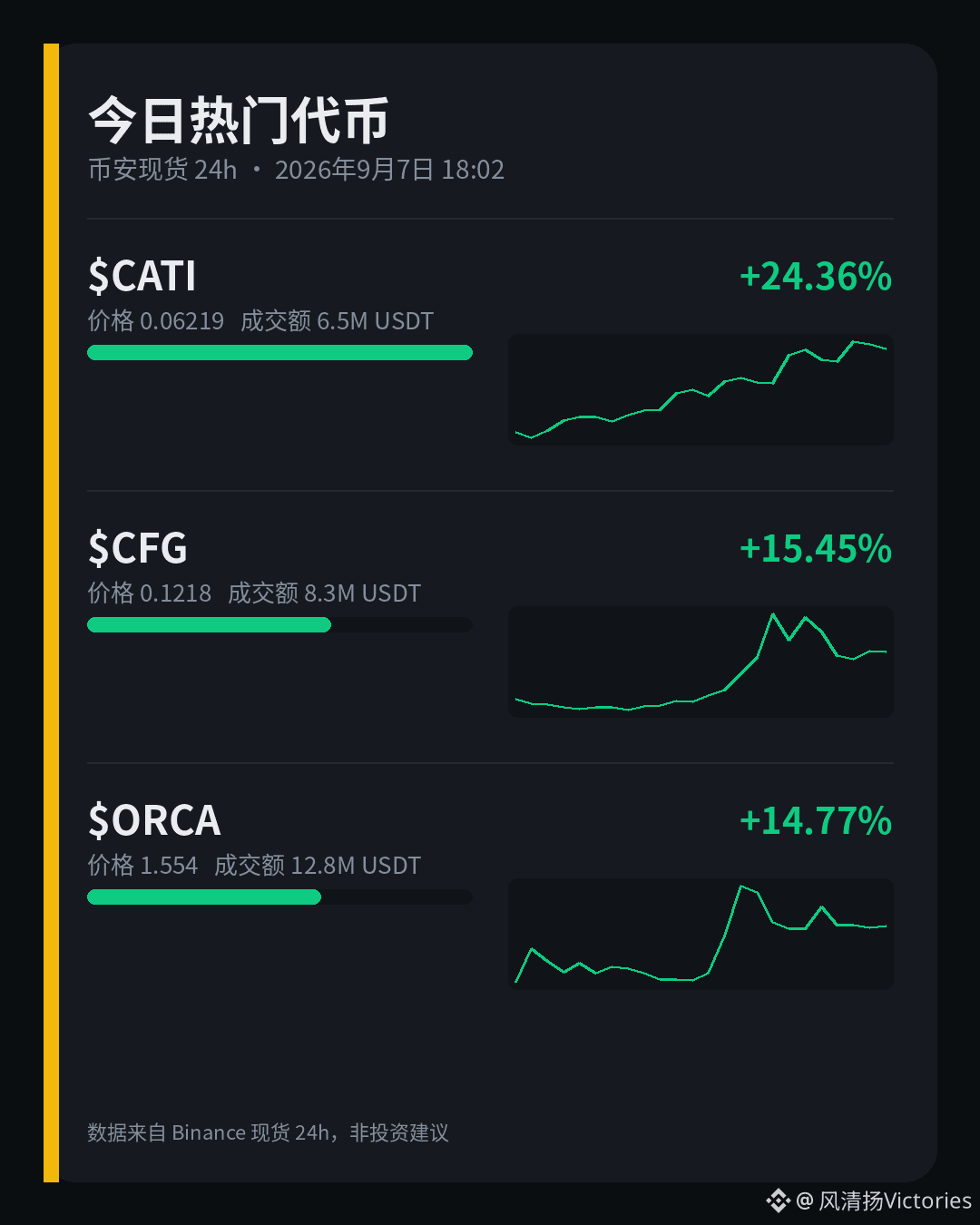Click the CATI green volume bar
The image size is (980, 1225).
click(279, 352)
